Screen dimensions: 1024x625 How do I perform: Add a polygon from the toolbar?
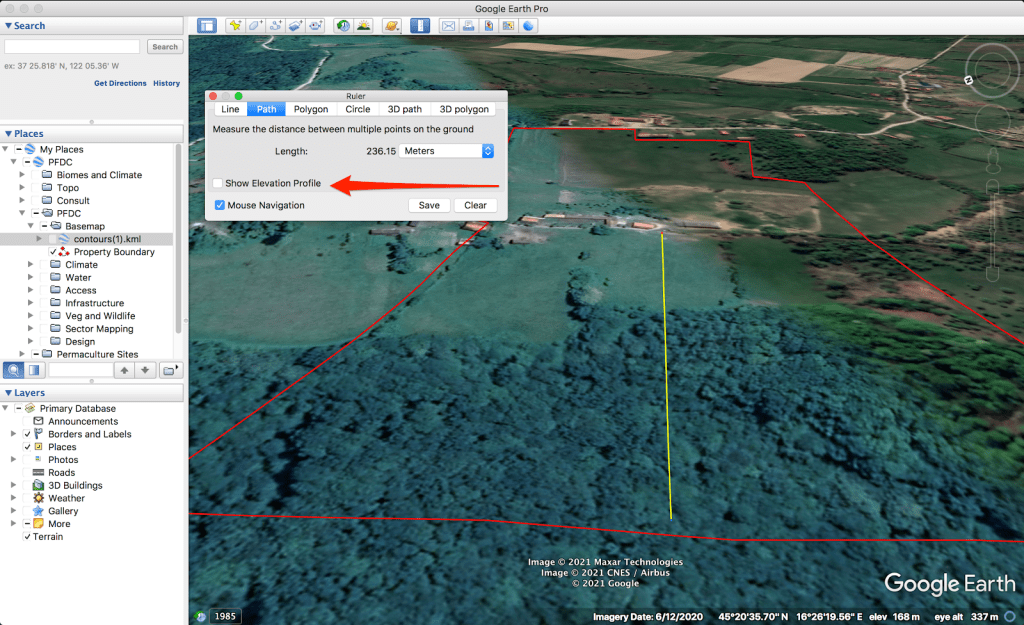255,26
